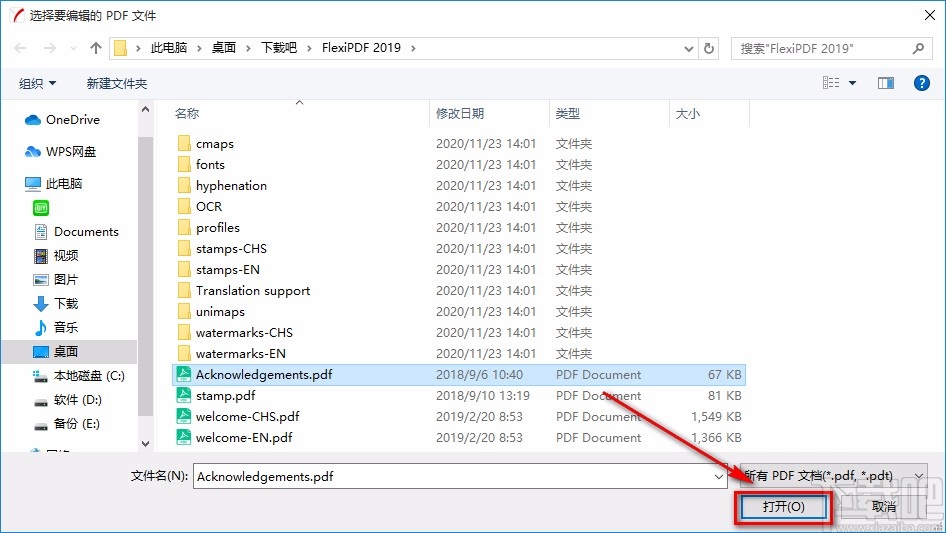Select Acknowledgements.pdf file
The image size is (946, 533).
tap(459, 375)
